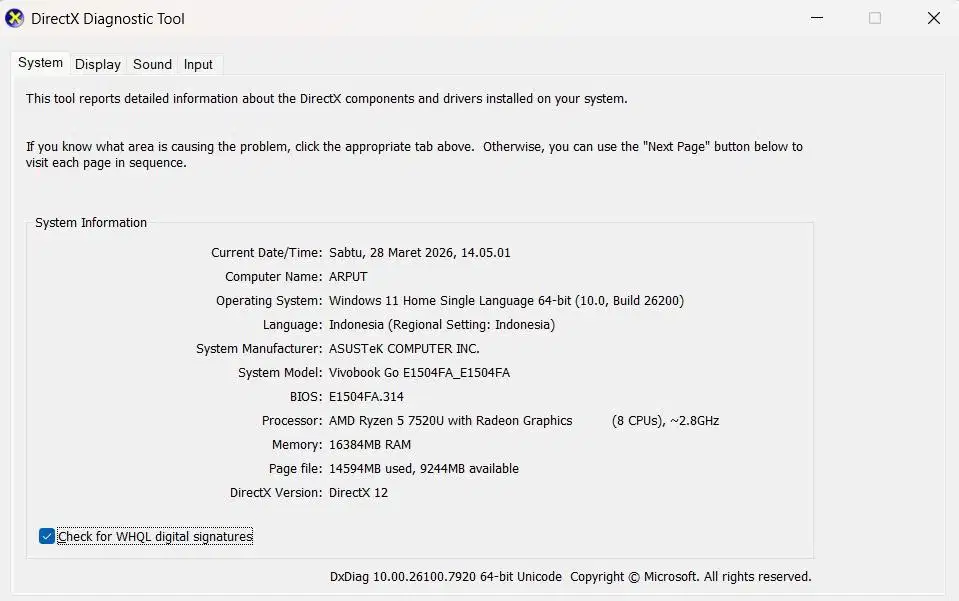Open the Sound tab
The width and height of the screenshot is (959, 601).
(152, 64)
